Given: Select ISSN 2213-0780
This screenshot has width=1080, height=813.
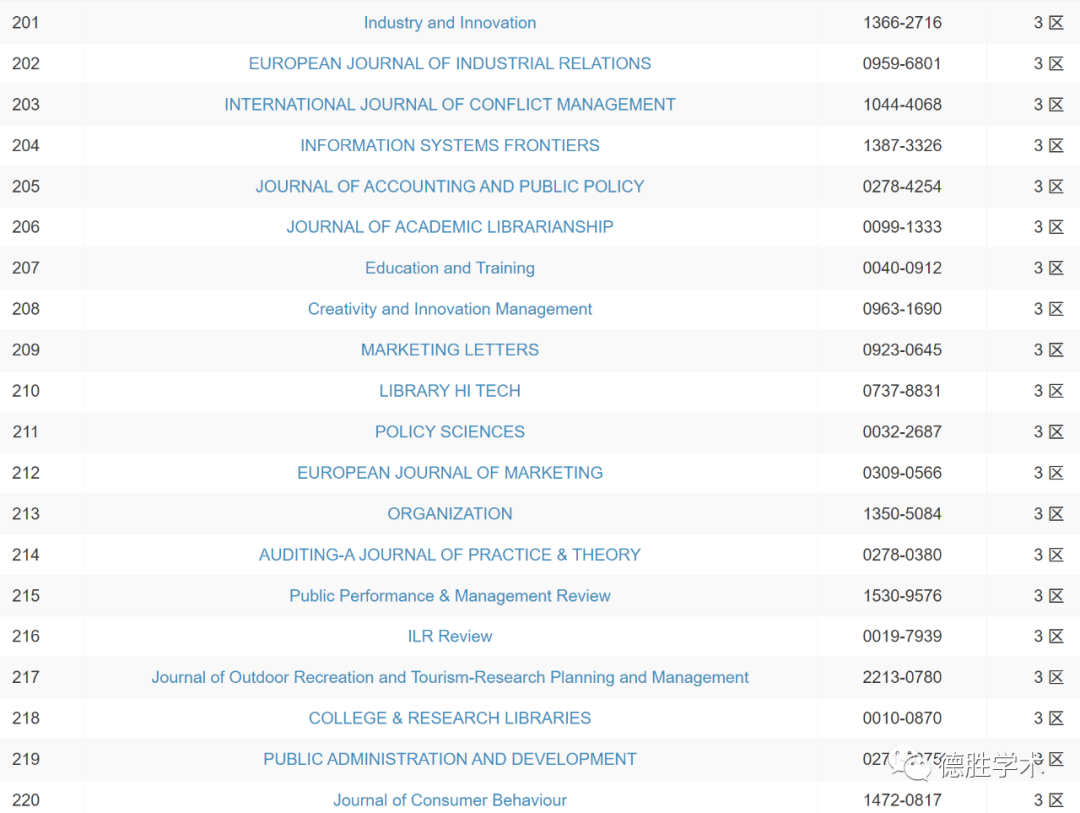Looking at the screenshot, I should coord(902,677).
